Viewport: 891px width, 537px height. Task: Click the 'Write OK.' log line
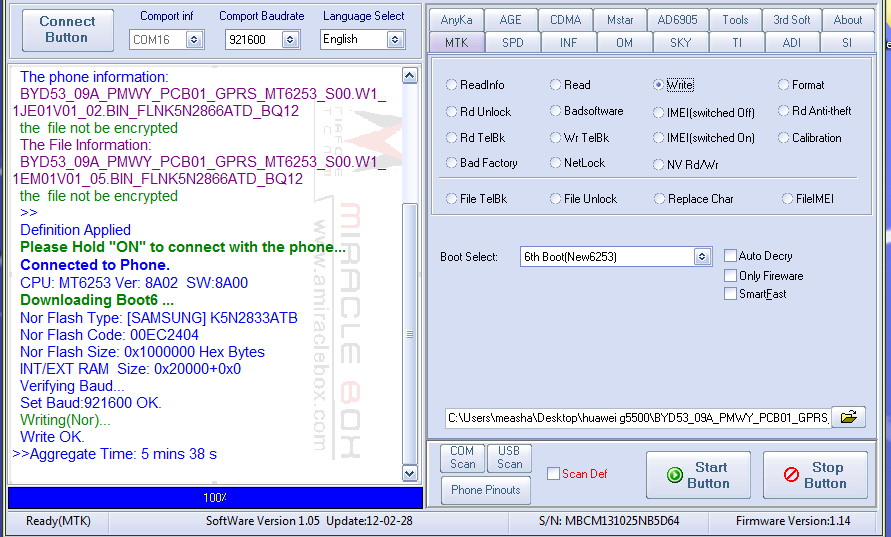pyautogui.click(x=52, y=437)
